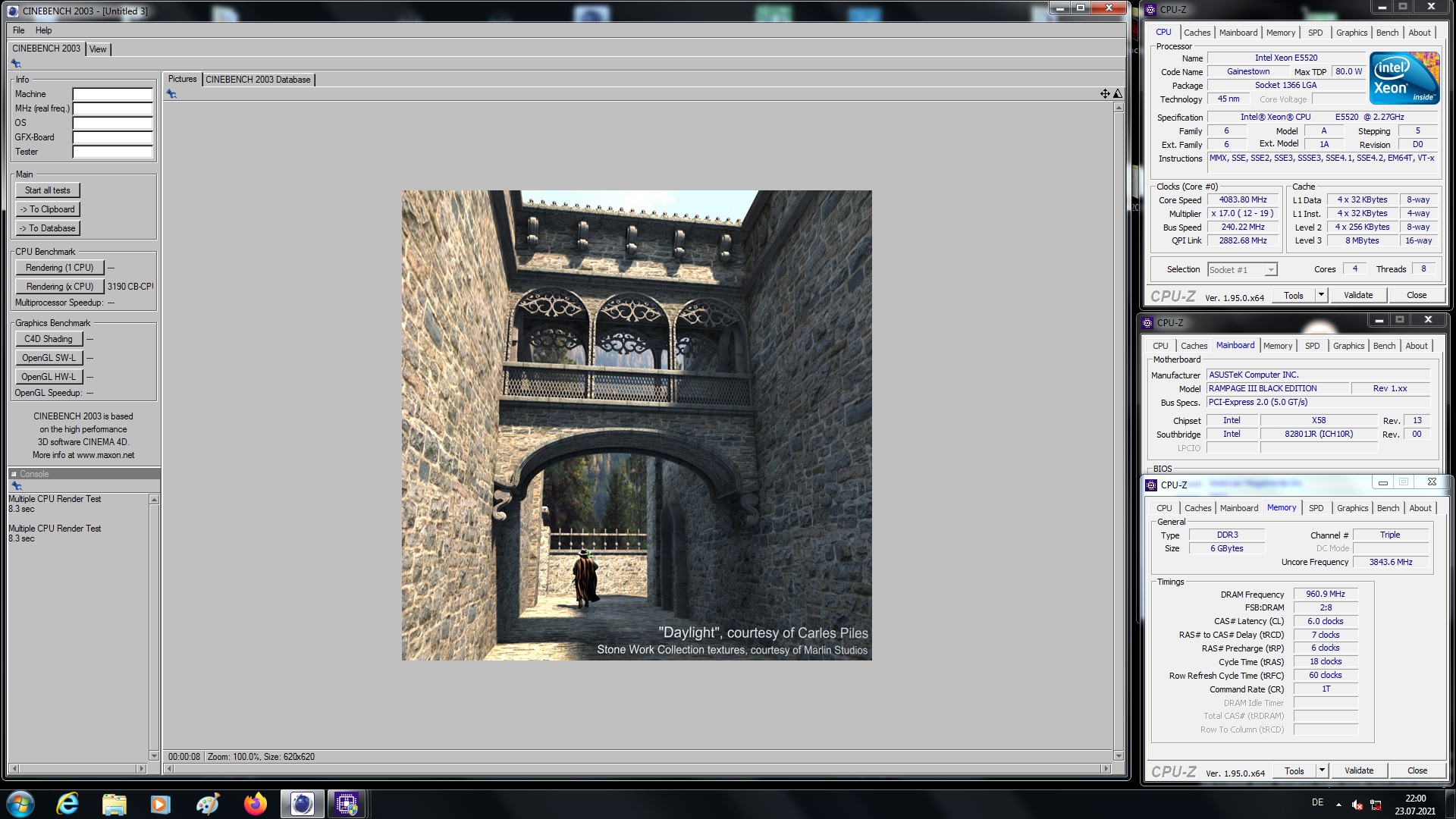Click the MHz (real freq.) input field

pos(112,109)
